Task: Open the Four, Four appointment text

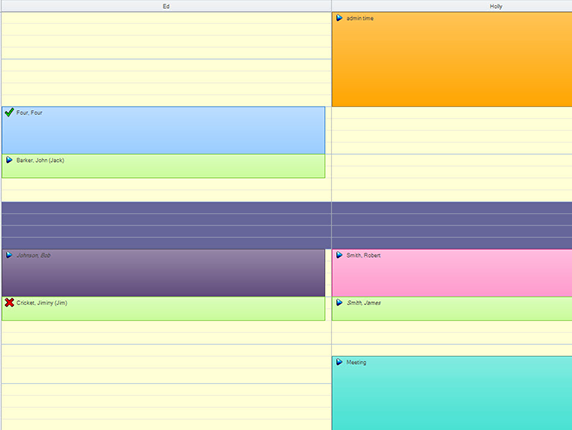Action: click(30, 113)
